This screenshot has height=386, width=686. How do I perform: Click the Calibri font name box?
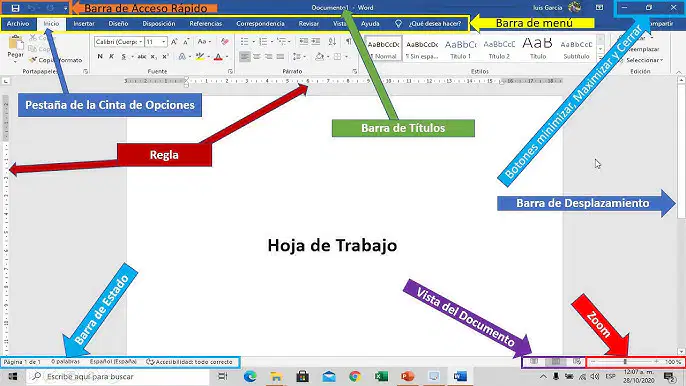(119, 42)
